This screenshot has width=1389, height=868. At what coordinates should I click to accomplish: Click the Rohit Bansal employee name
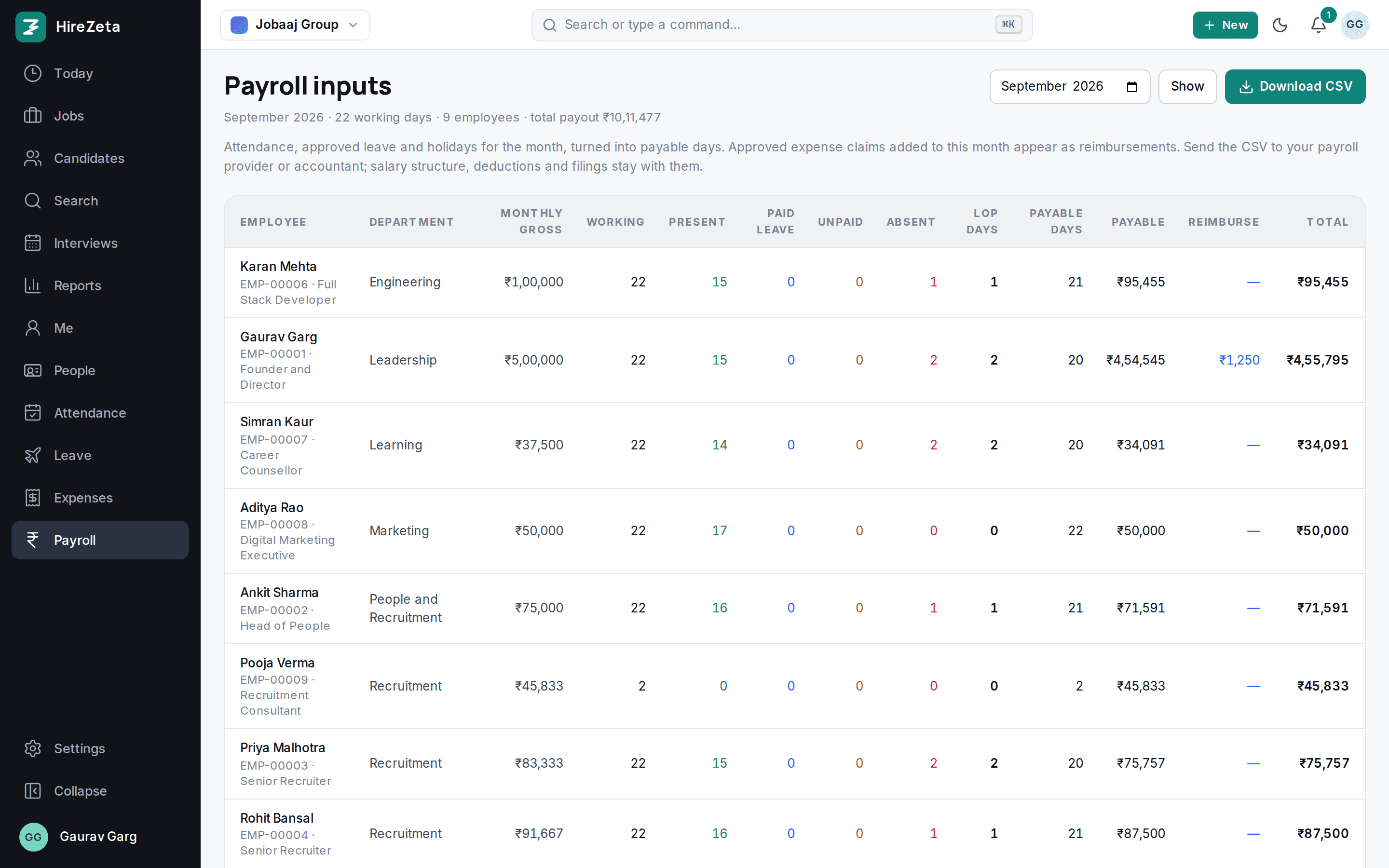277,818
